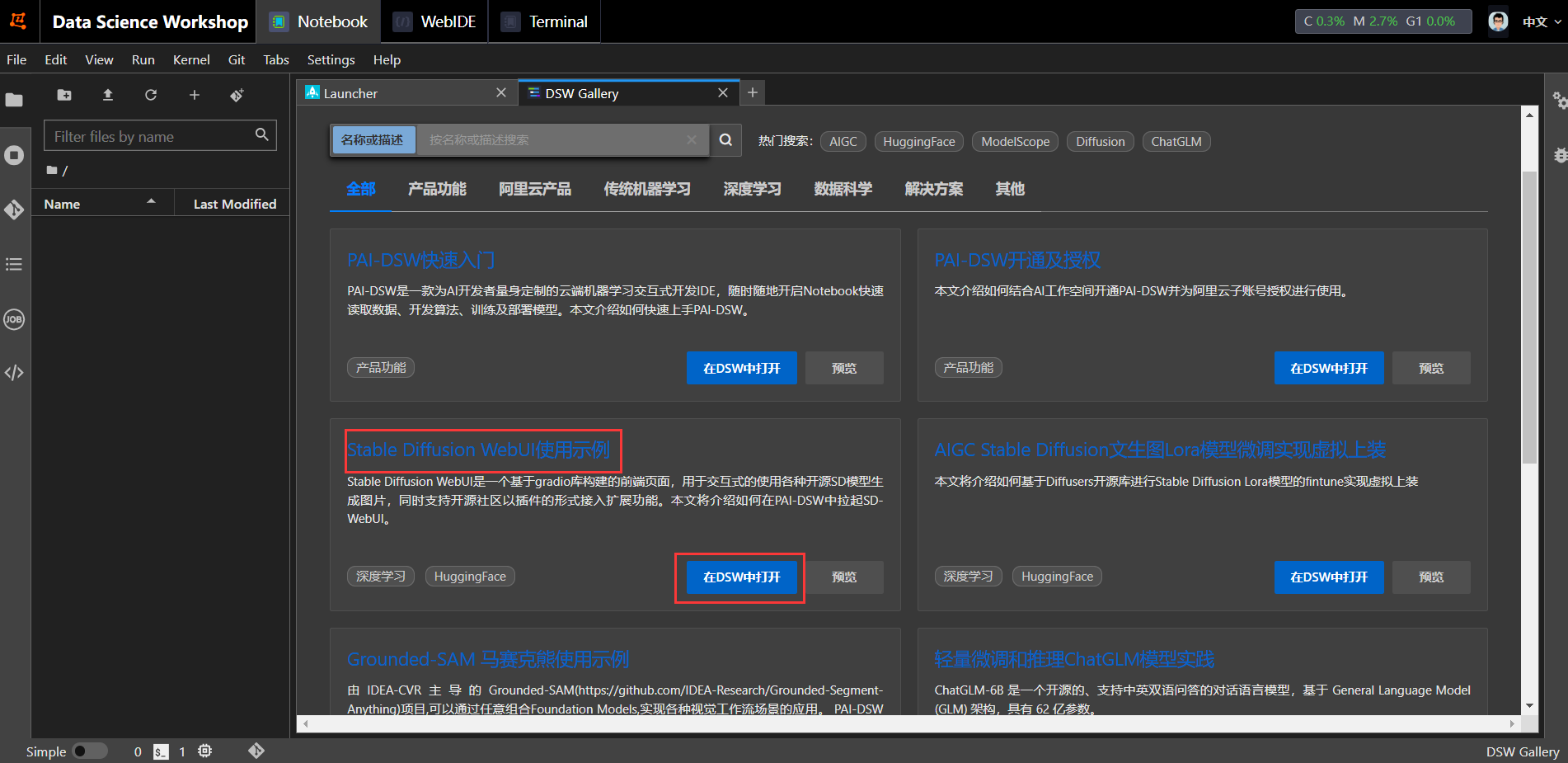Click the CPU memory GPU usage indicator
The height and width of the screenshot is (763, 1568).
1383,21
